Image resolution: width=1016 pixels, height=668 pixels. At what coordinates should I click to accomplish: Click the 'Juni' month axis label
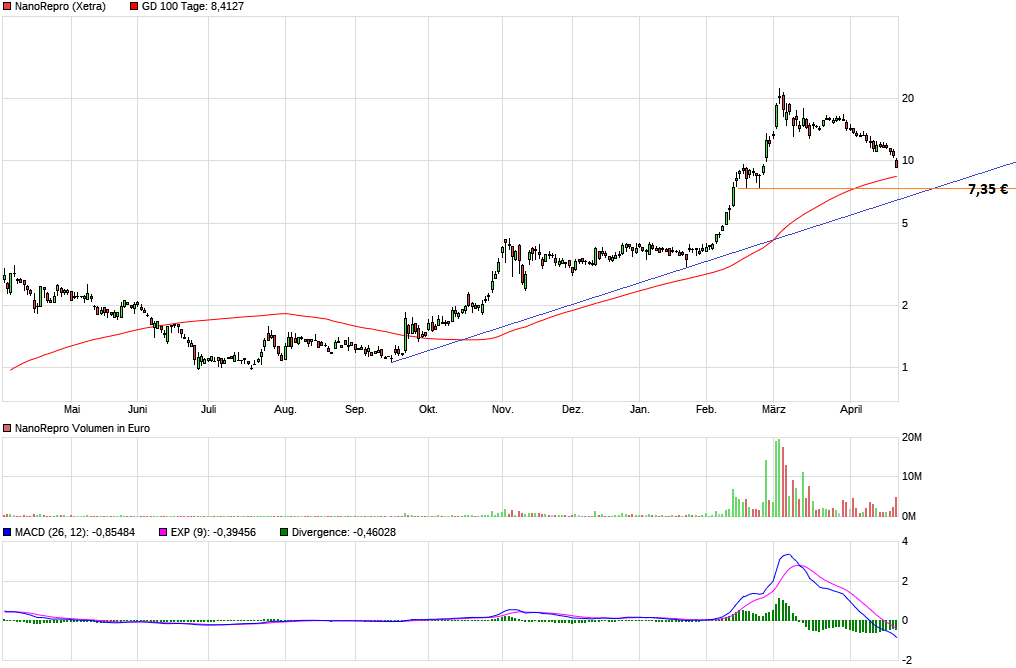(137, 409)
